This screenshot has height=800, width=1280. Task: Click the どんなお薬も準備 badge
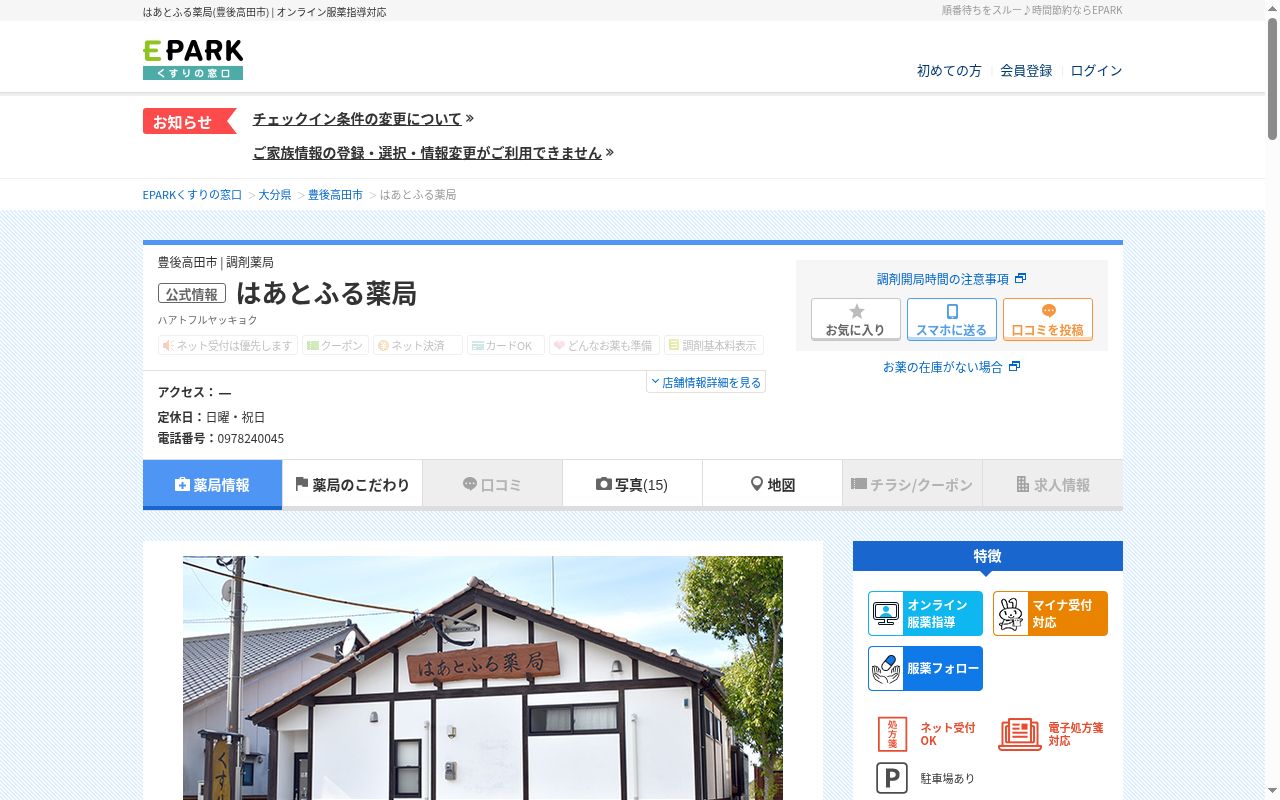(x=604, y=345)
